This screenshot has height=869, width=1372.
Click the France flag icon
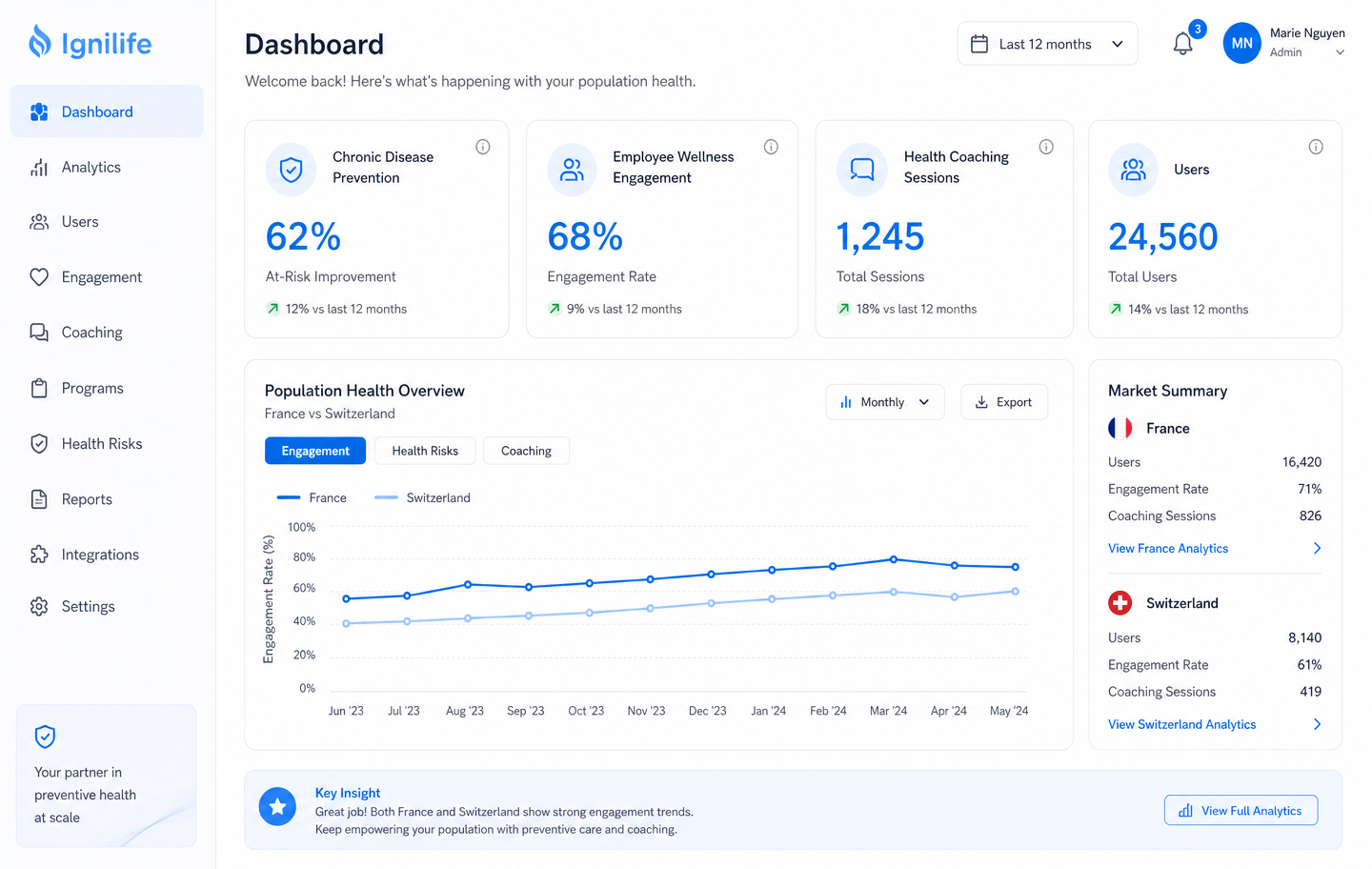(x=1120, y=428)
